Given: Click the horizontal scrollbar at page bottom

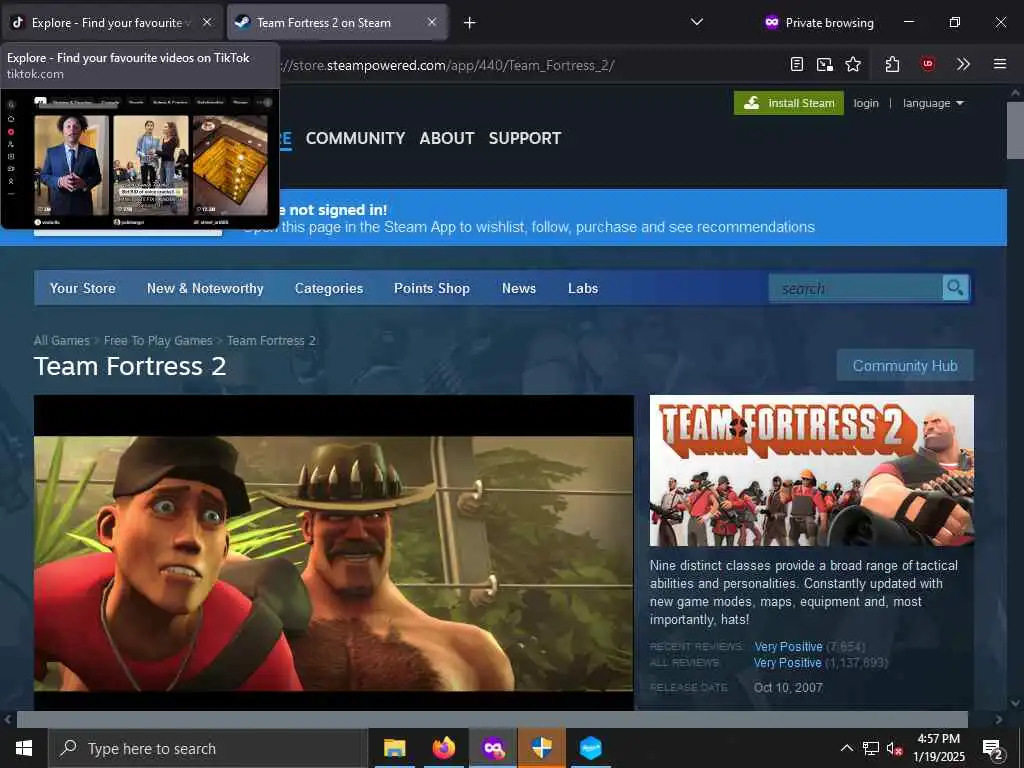Looking at the screenshot, I should pos(492,719).
